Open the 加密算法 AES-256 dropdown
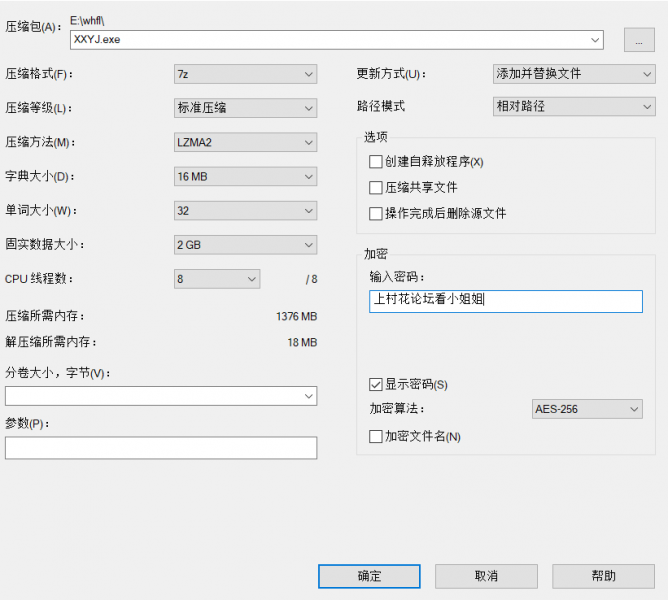Viewport: 668px width, 600px height. pos(586,409)
